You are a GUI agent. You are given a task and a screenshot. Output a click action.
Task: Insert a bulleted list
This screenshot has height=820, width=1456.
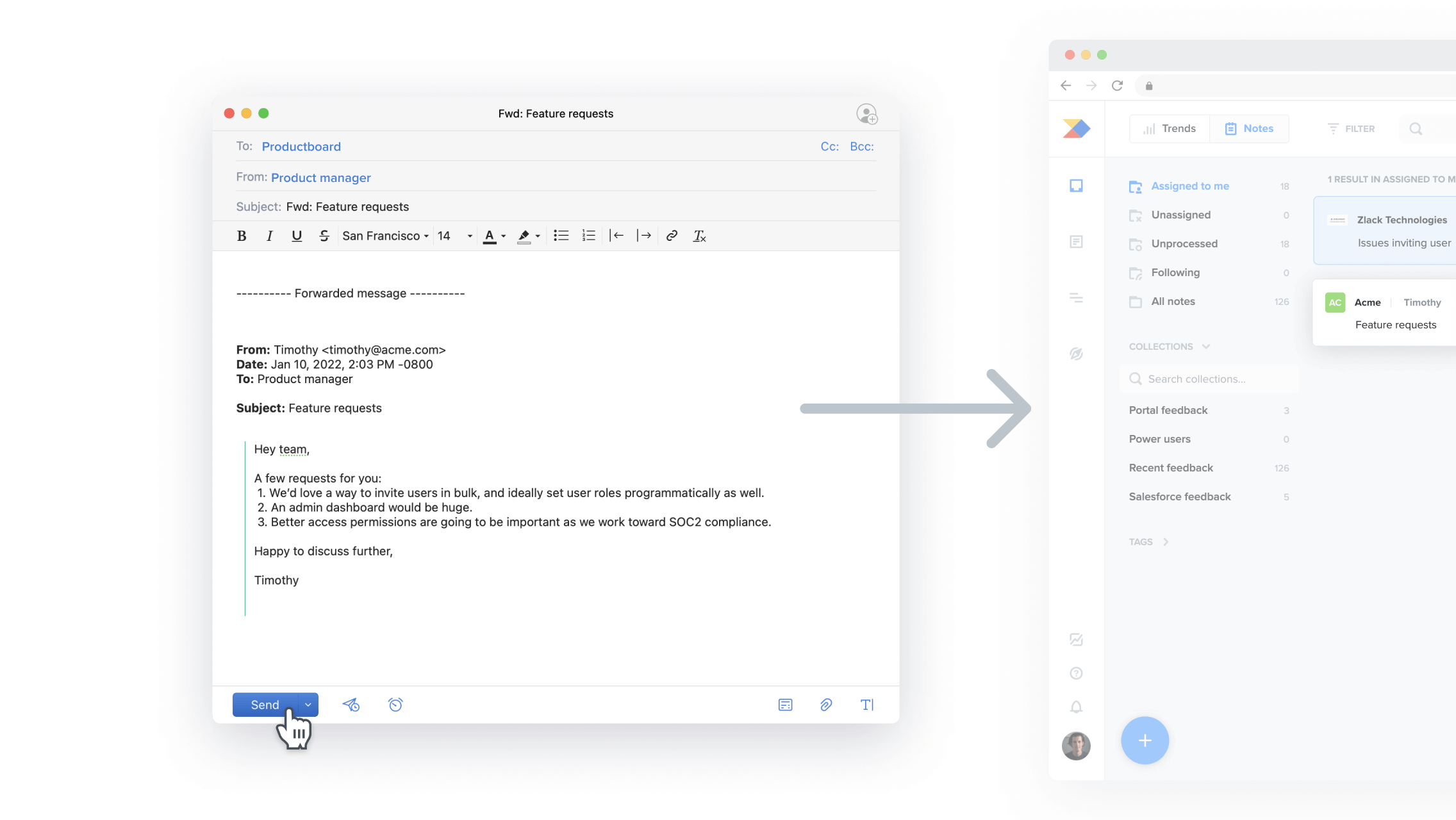(x=561, y=236)
